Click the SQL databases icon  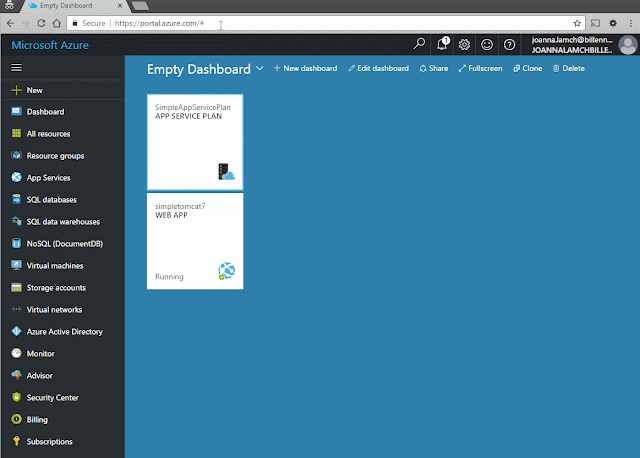[16, 199]
